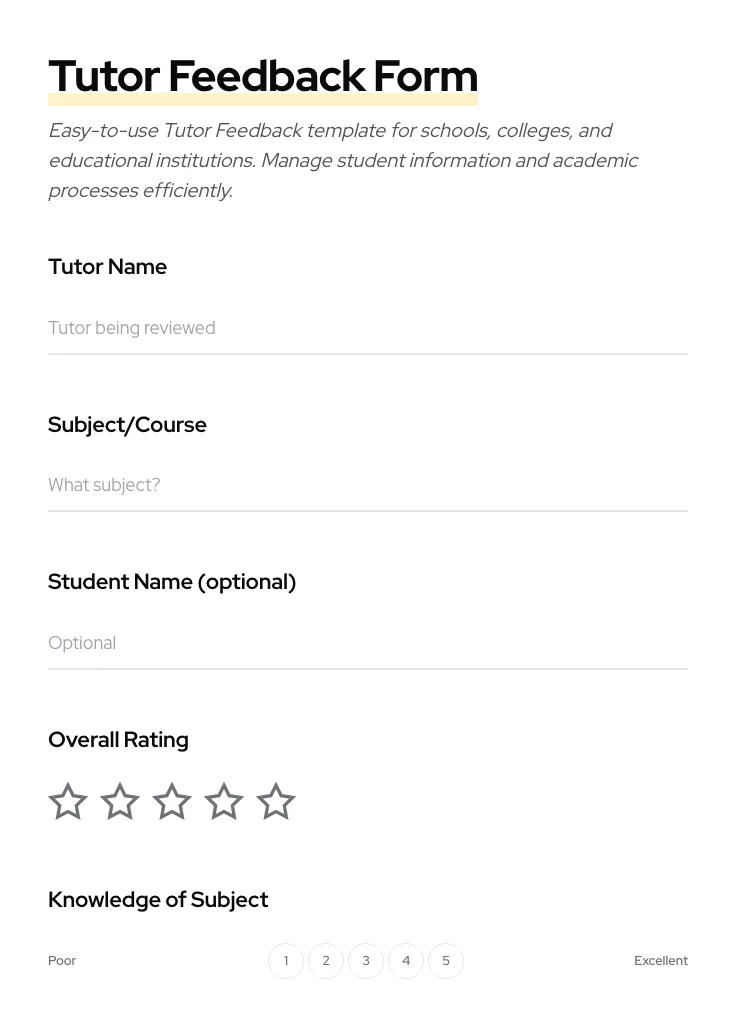Give a five-star Overall Rating
Image resolution: width=736 pixels, height=1024 pixels.
(276, 801)
